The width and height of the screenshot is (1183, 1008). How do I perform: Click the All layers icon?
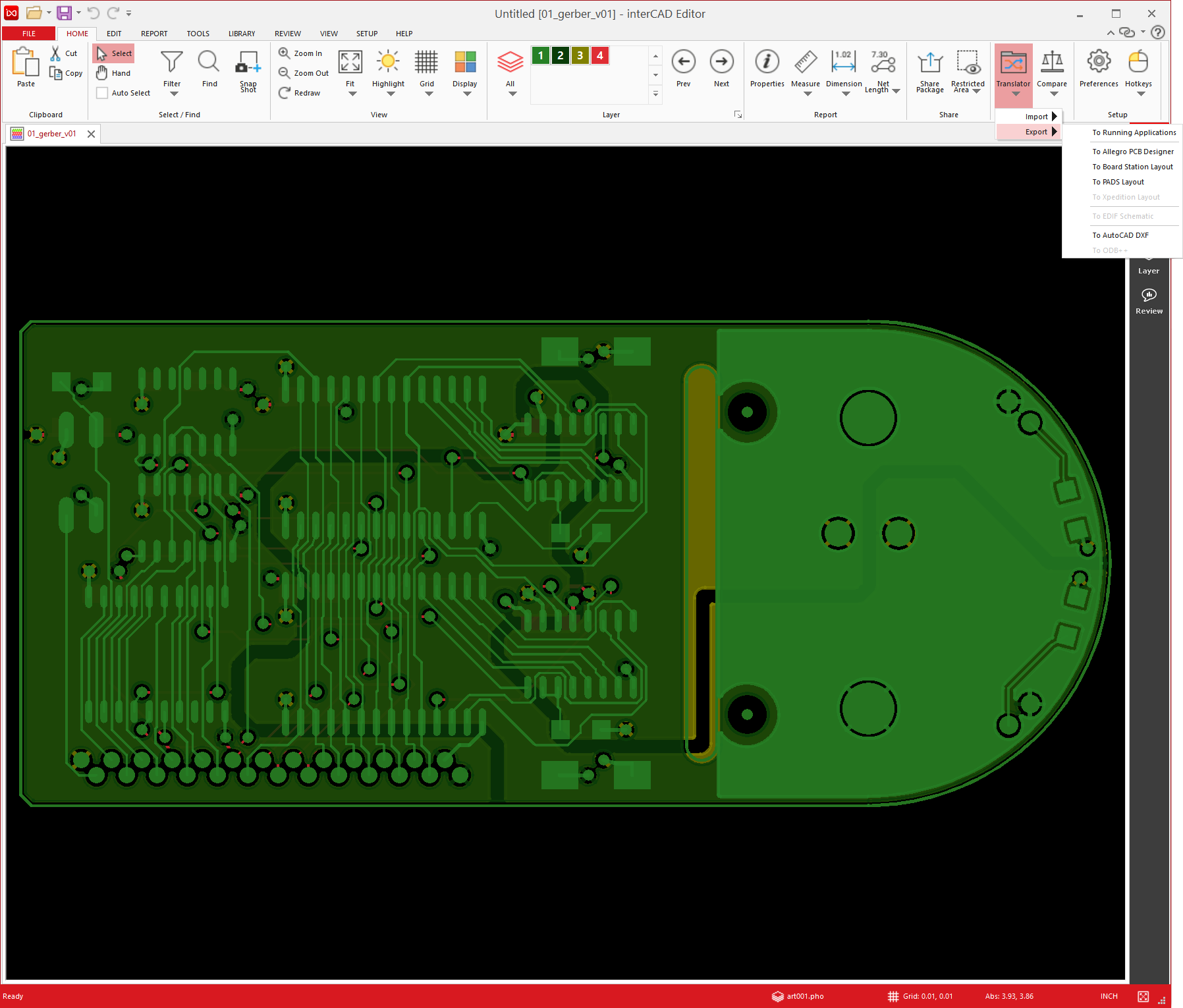510,61
